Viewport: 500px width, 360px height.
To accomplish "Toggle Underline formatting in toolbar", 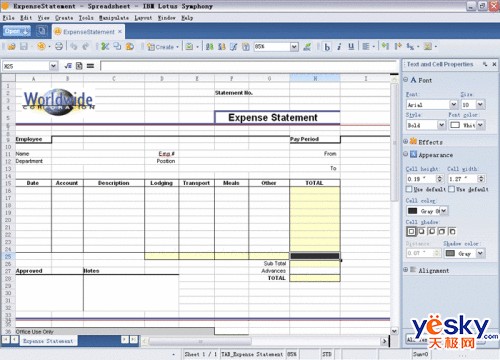I will [351, 47].
